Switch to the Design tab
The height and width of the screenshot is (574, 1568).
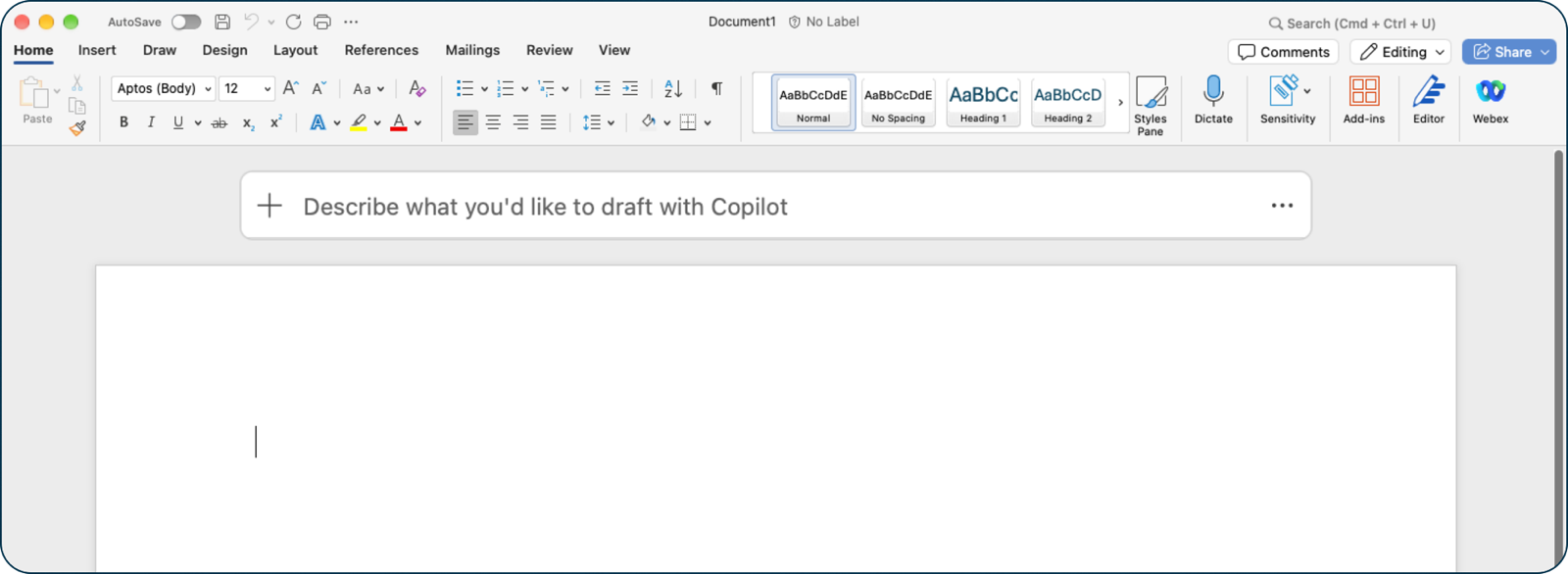224,50
